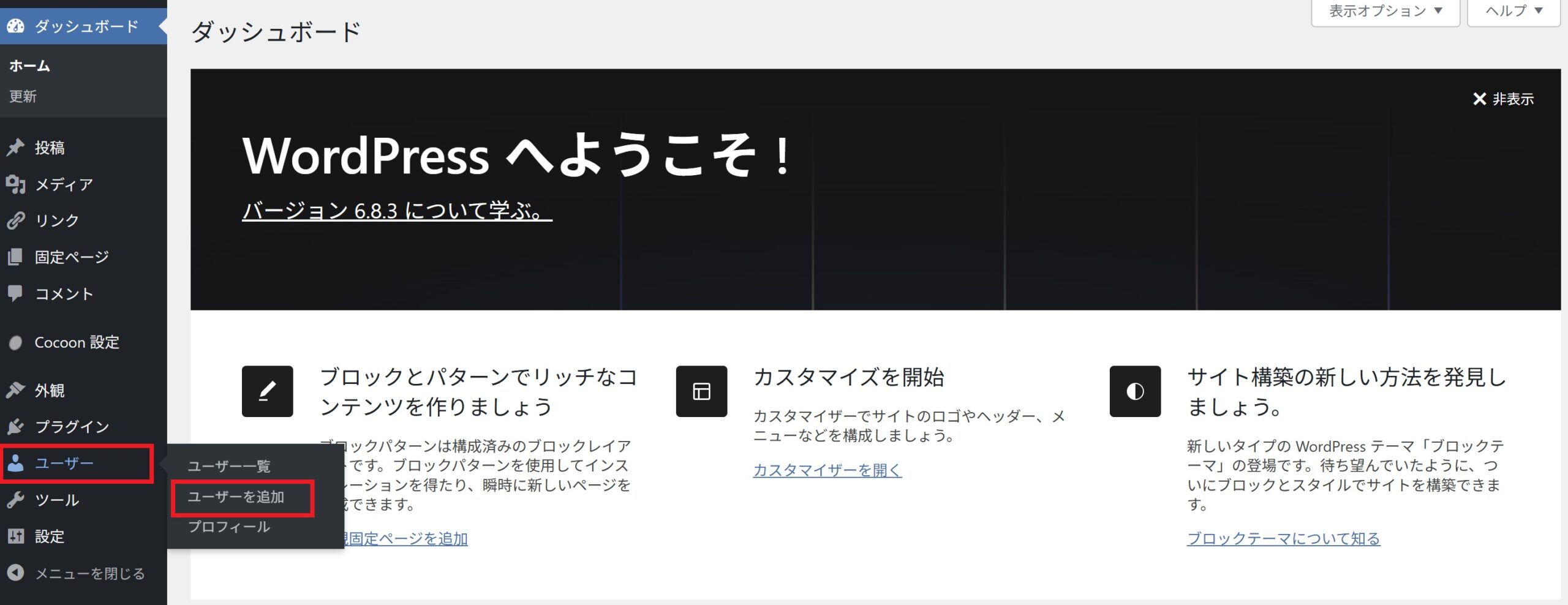The height and width of the screenshot is (605, 1568).
Task: Click the paintbrush icon beside 外観
Action: (x=15, y=390)
